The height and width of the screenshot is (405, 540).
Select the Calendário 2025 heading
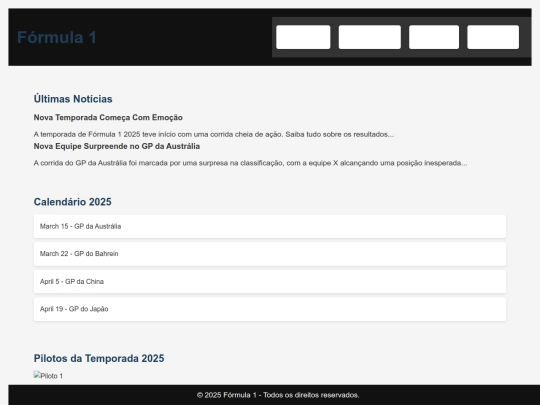coord(73,202)
